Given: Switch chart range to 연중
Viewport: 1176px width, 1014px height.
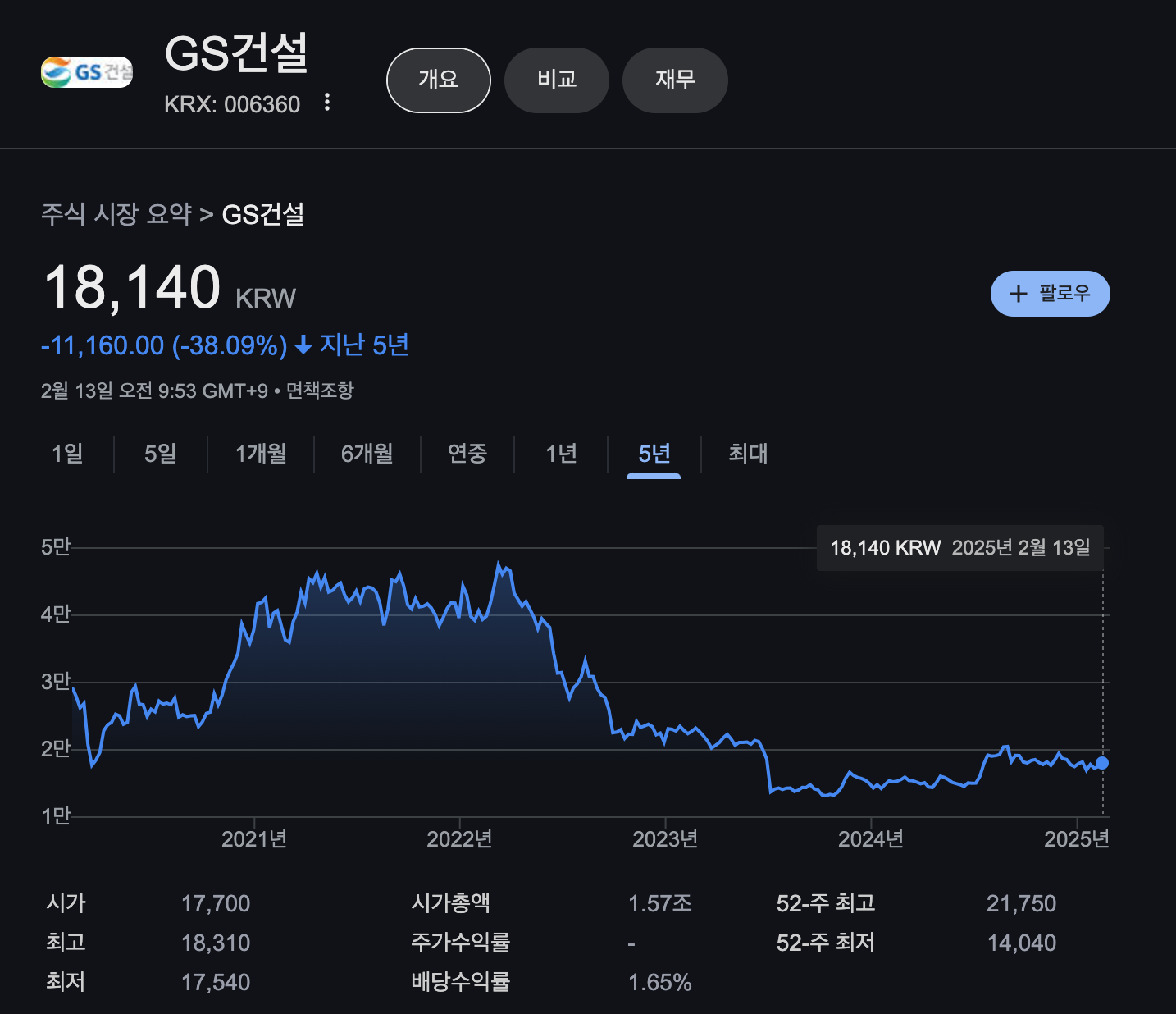Looking at the screenshot, I should coord(467,454).
